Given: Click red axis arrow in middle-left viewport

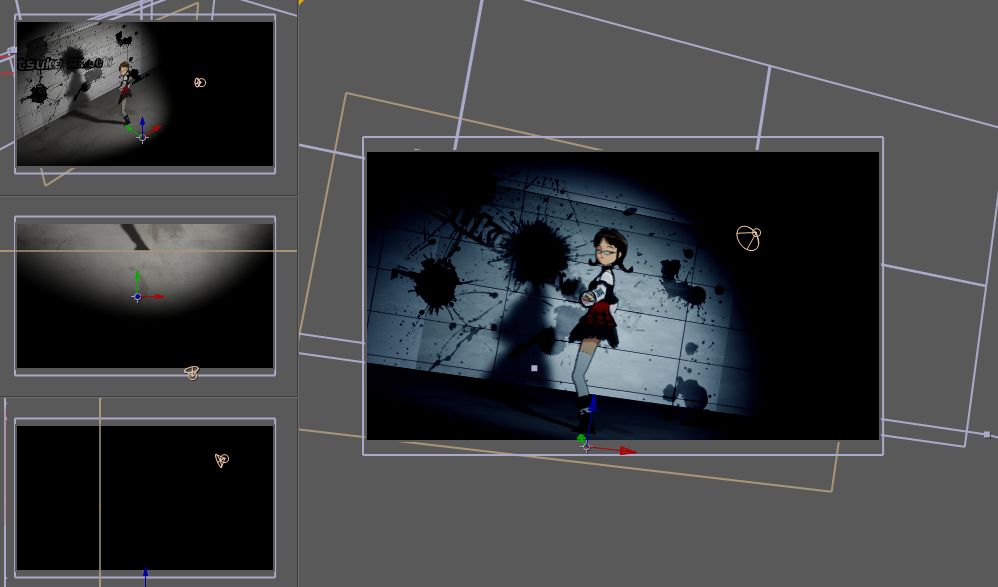Looking at the screenshot, I should coord(158,297).
